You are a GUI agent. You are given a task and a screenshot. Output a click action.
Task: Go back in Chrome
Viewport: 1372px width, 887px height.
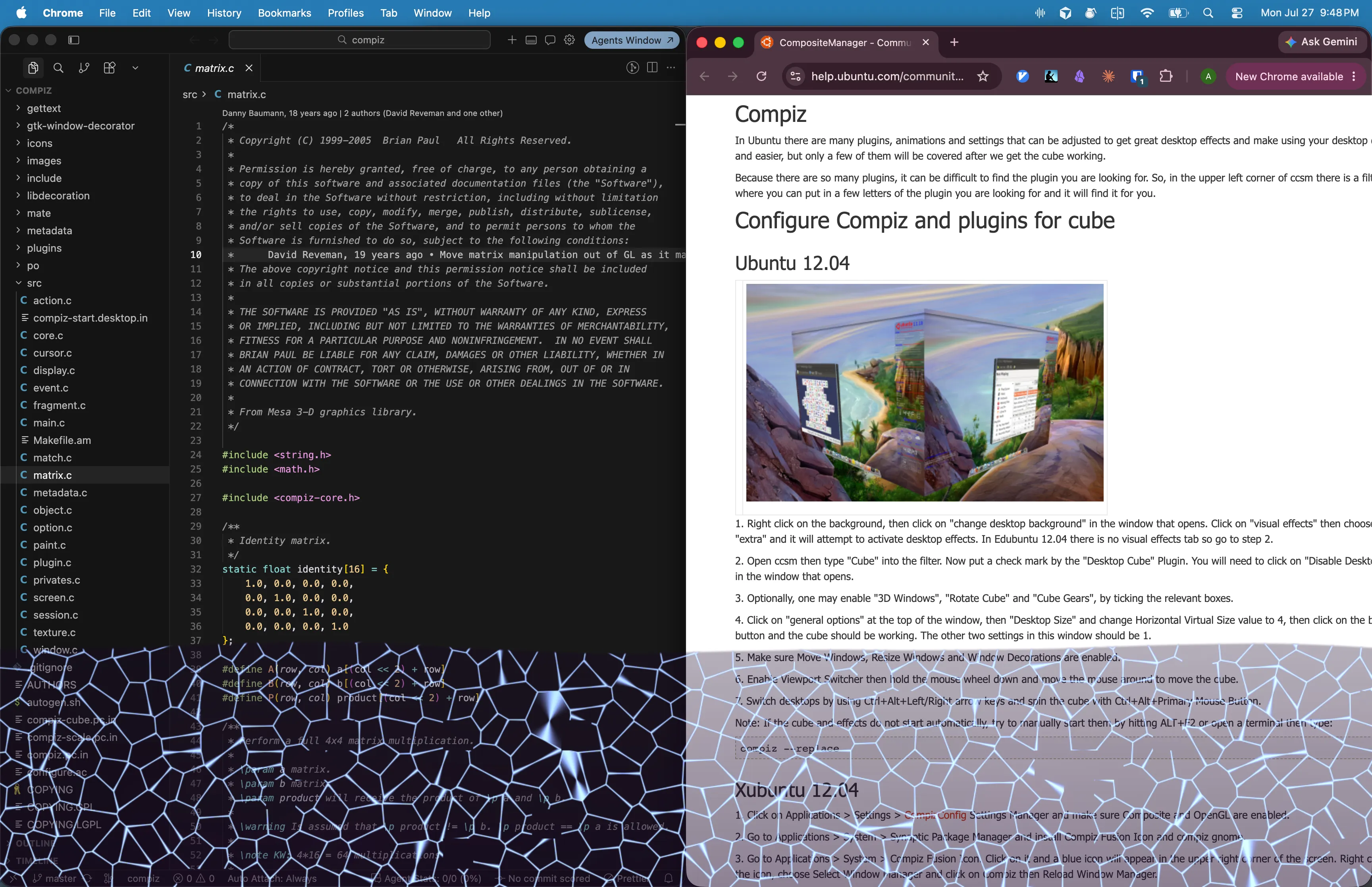(704, 77)
